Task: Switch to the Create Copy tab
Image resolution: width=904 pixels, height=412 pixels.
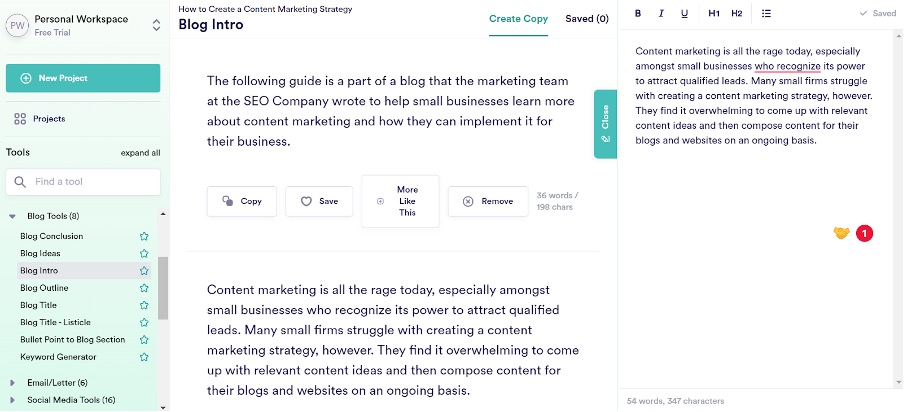Action: (x=518, y=19)
